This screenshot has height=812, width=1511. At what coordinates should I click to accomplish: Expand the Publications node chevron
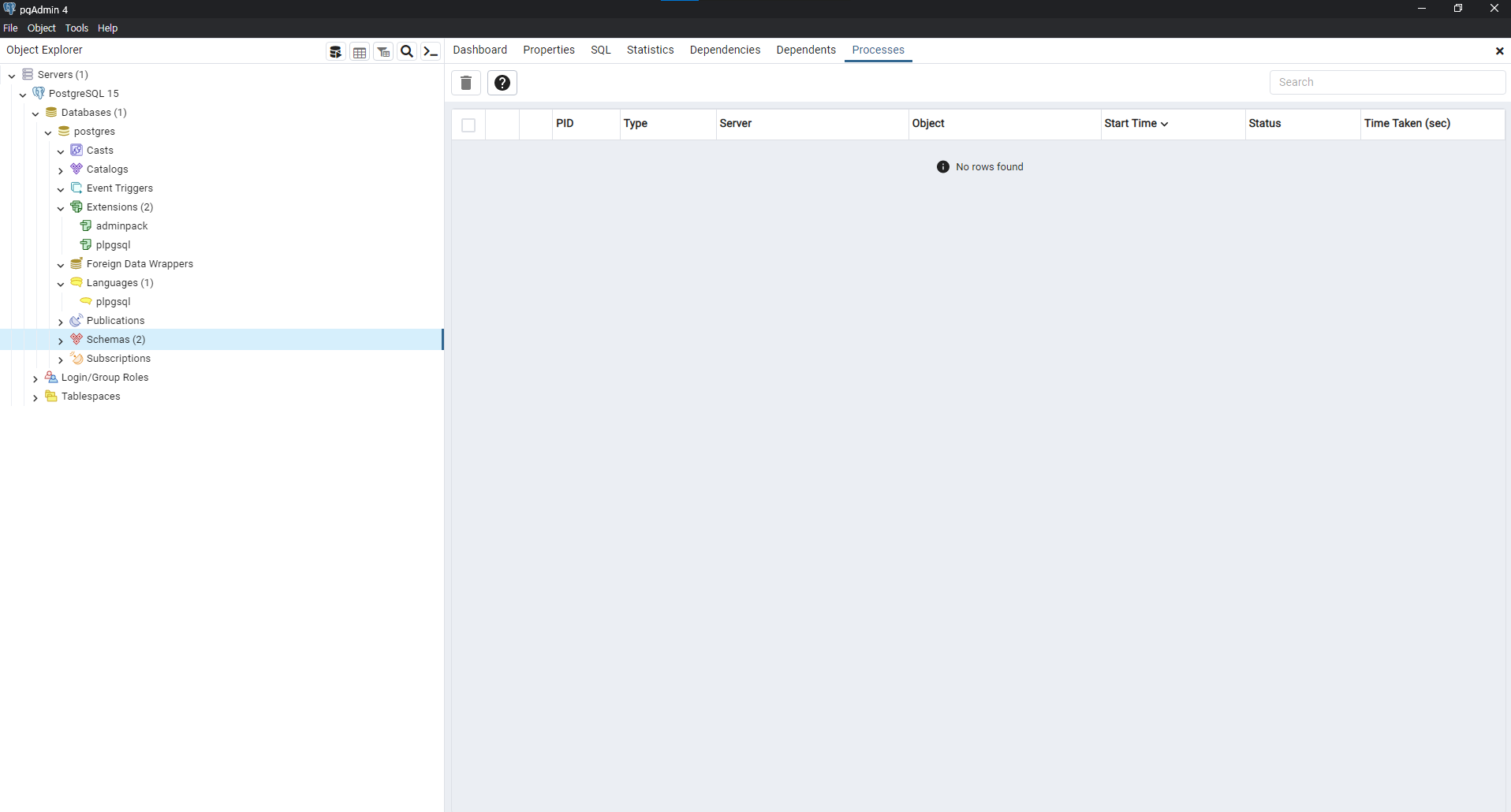[x=61, y=322]
